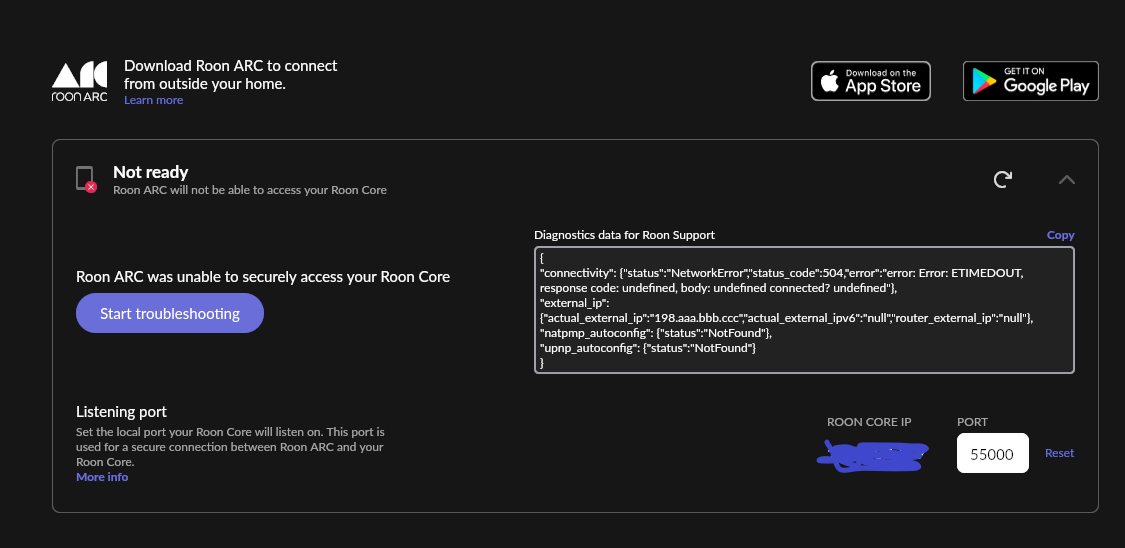This screenshot has height=548, width=1125.
Task: Click the Not ready device status icon
Action: coord(85,179)
